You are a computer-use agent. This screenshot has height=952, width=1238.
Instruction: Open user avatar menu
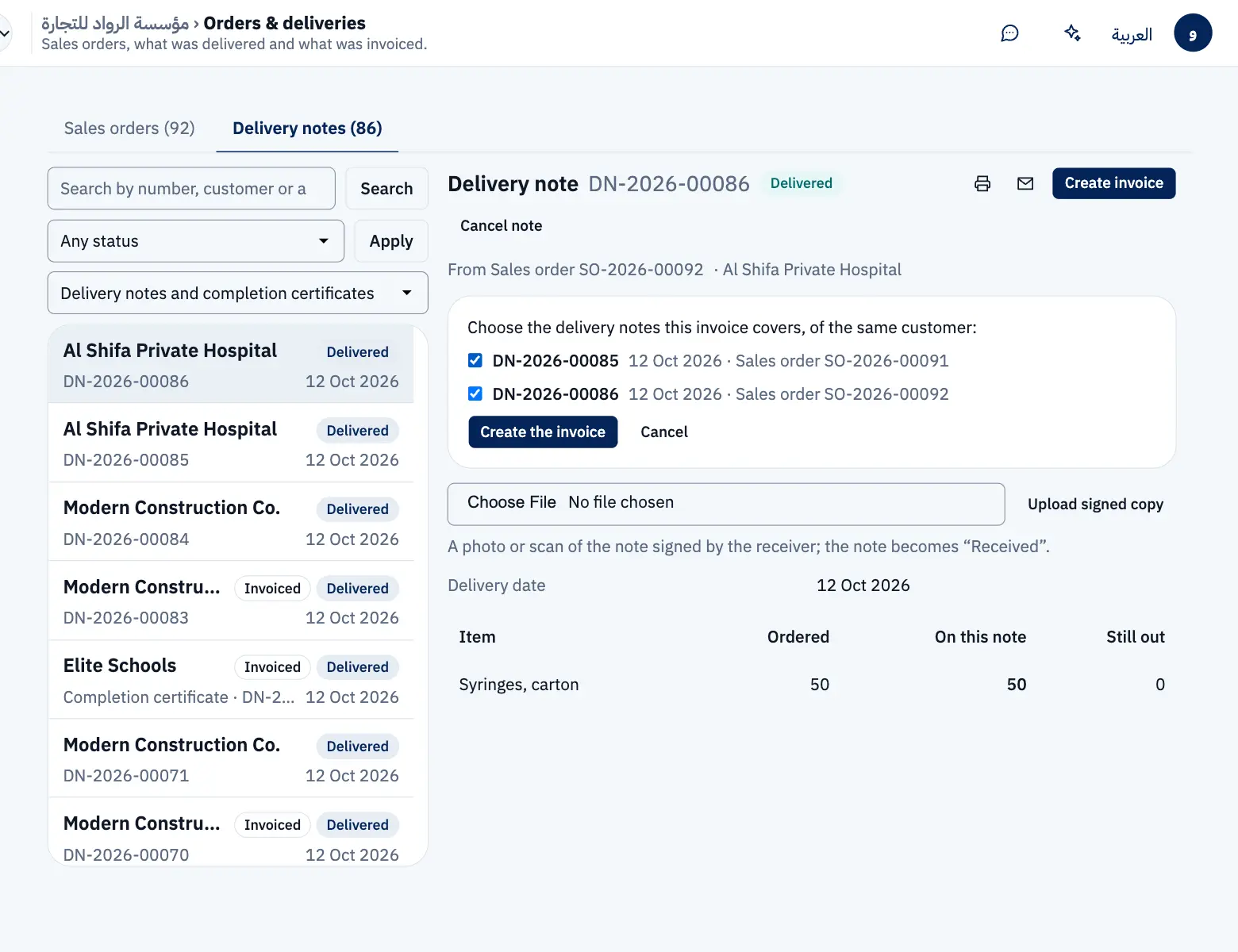[1193, 33]
